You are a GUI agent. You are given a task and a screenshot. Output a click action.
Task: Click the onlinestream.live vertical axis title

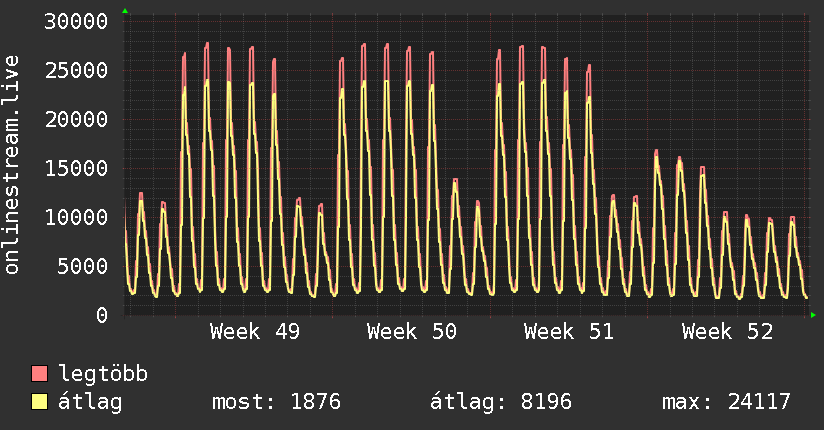click(11, 165)
